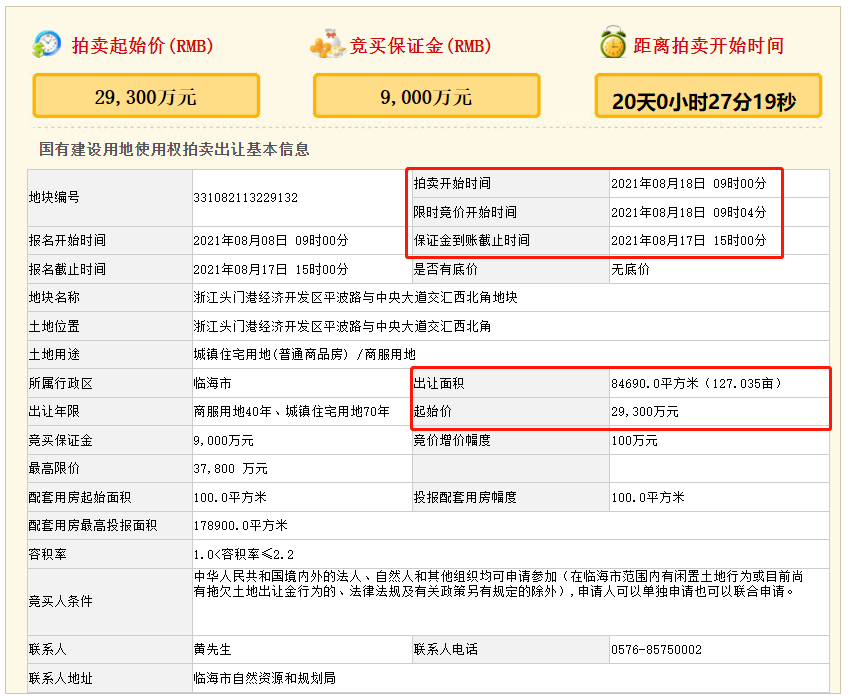Click the countdown alarm clock icon

coord(612,44)
